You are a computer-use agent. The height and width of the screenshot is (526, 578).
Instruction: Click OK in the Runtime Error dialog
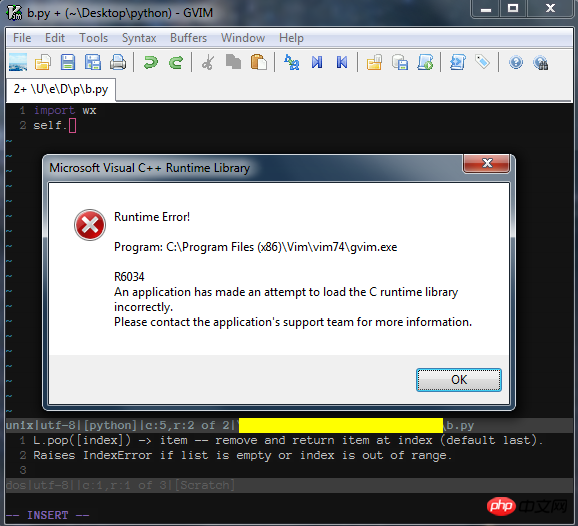(x=459, y=380)
